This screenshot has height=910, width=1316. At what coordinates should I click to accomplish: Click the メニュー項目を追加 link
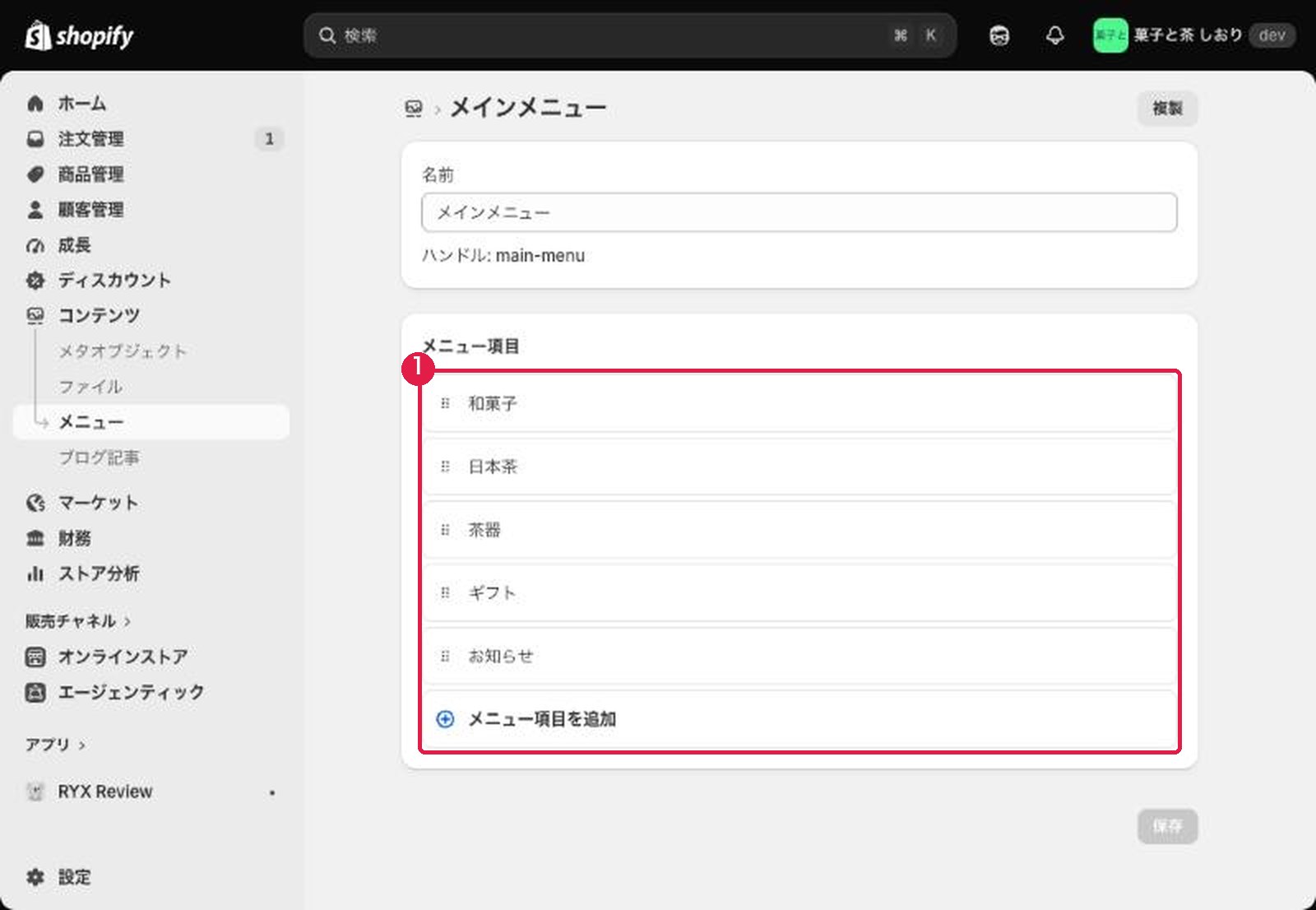(542, 719)
